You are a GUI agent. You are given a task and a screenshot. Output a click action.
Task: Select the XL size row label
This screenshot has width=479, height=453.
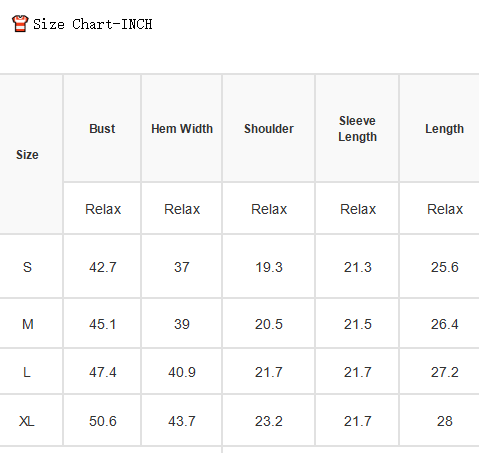point(27,421)
